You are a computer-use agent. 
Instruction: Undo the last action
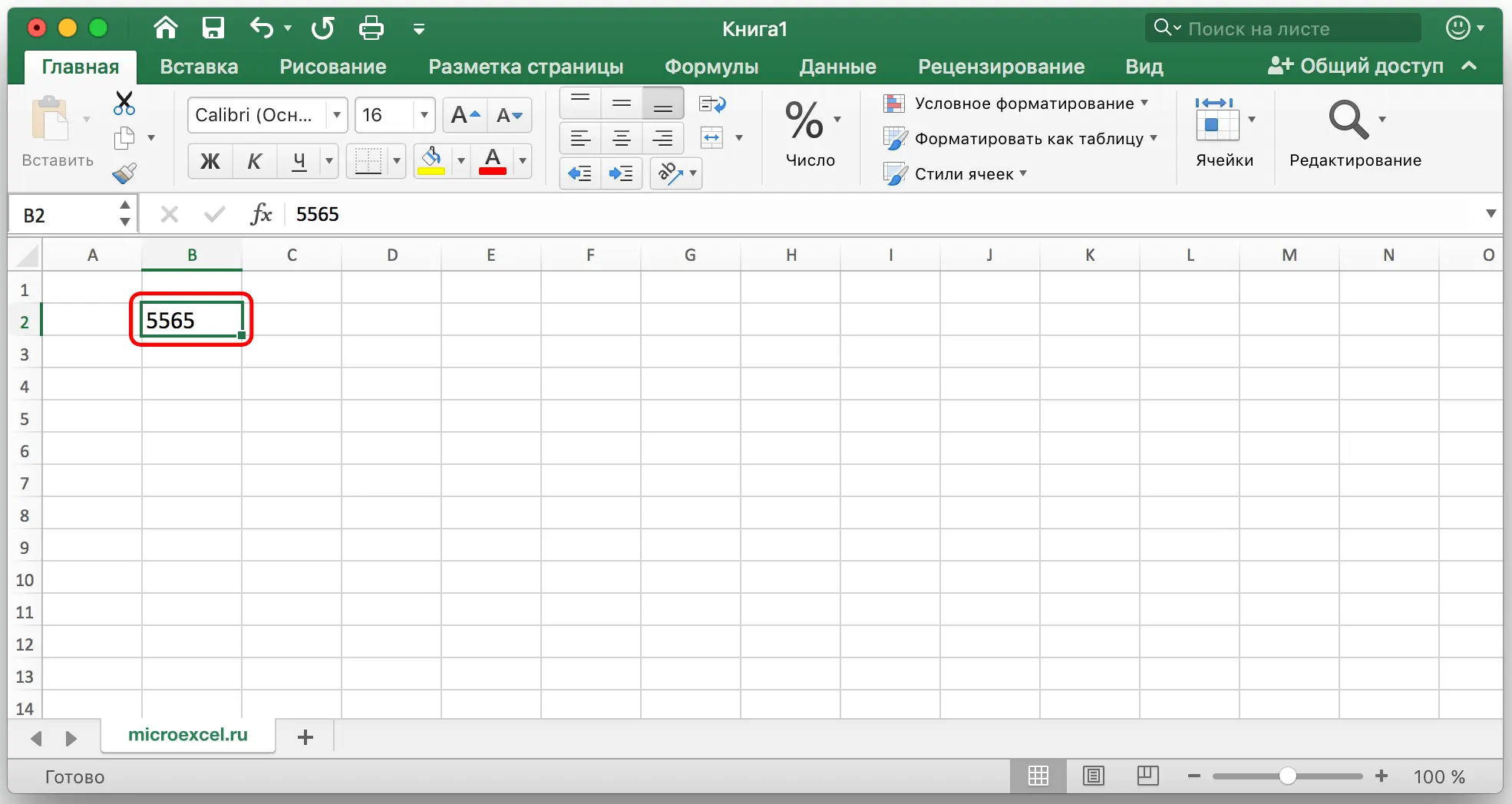tap(262, 28)
